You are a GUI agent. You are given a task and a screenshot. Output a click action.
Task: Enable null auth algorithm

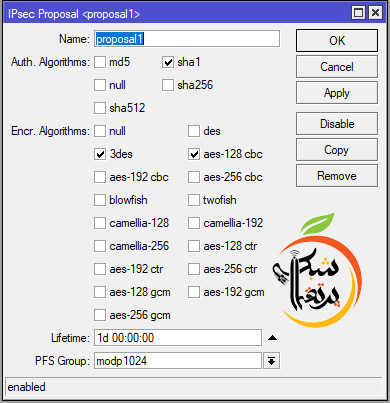(x=100, y=85)
